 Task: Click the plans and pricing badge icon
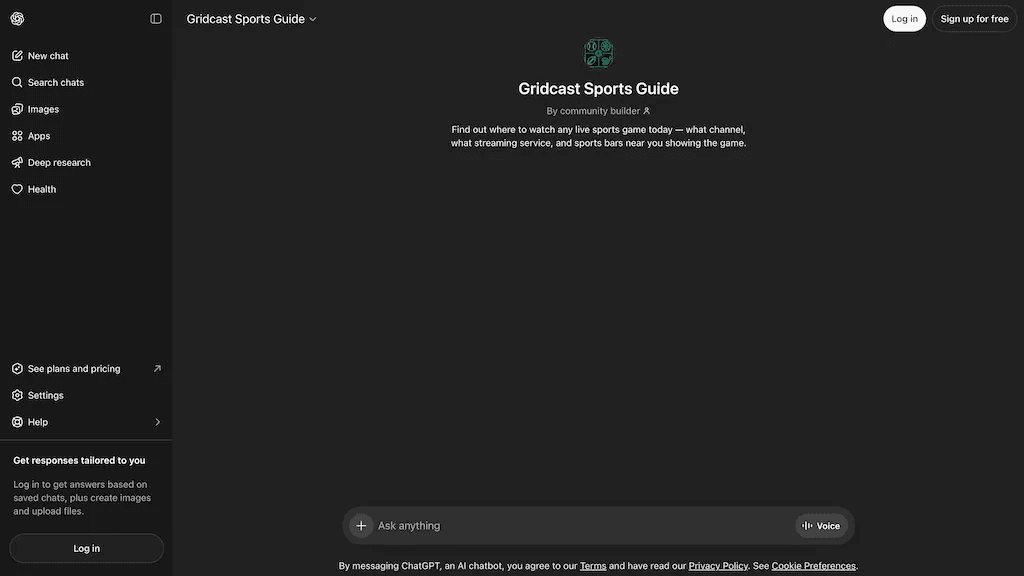coord(17,369)
